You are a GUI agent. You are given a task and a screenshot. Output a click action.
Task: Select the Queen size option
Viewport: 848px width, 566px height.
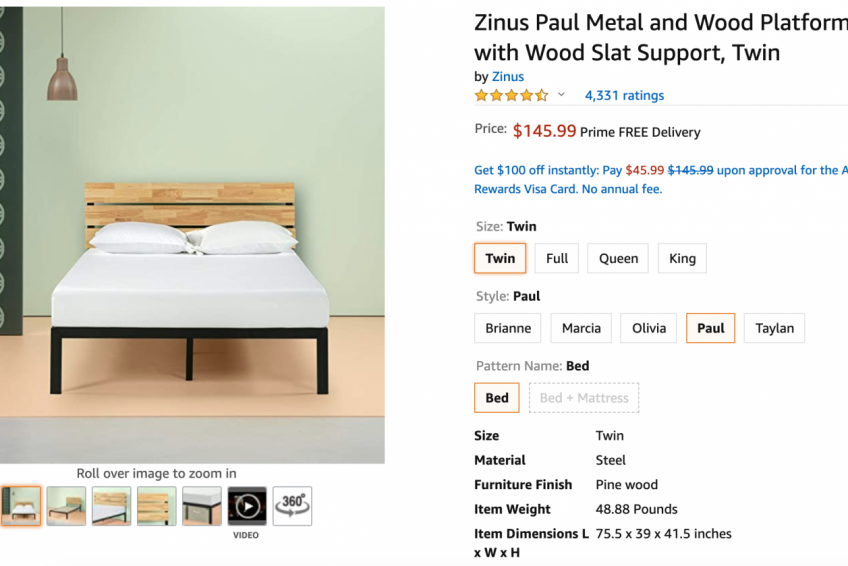(x=618, y=258)
